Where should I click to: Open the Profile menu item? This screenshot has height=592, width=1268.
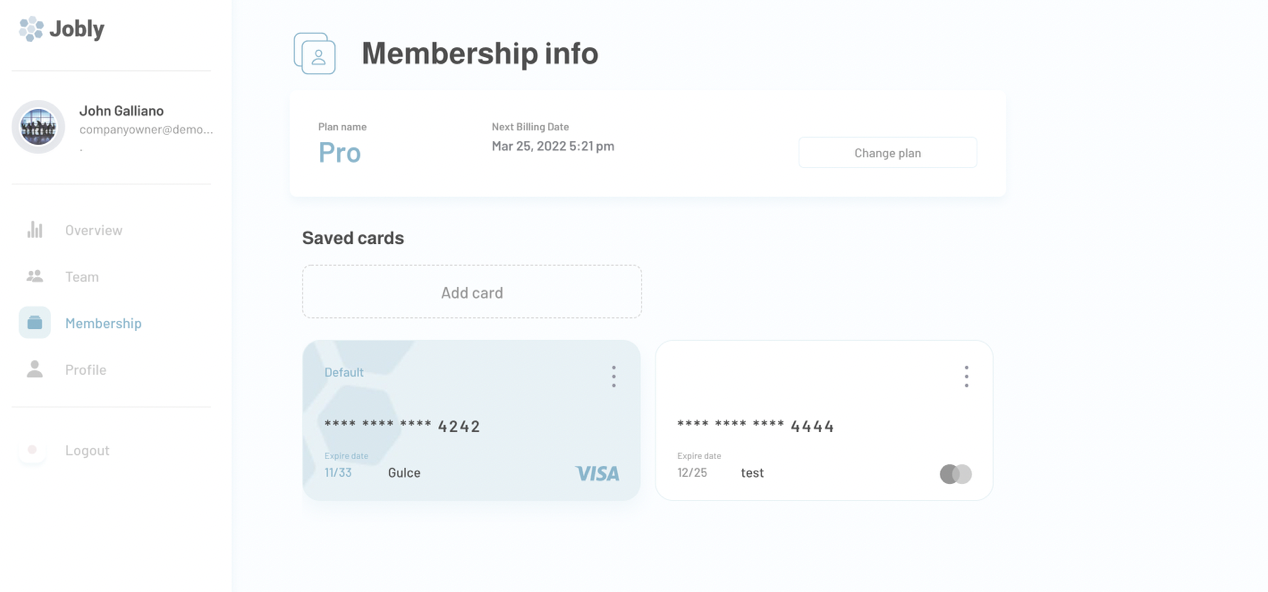pos(86,370)
